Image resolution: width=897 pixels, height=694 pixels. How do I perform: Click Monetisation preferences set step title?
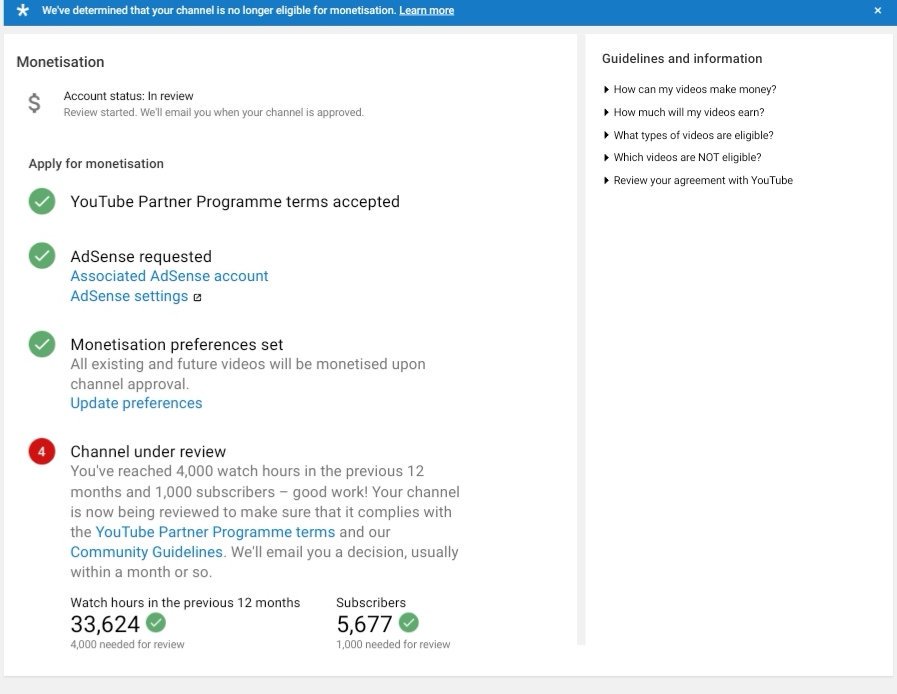point(177,344)
